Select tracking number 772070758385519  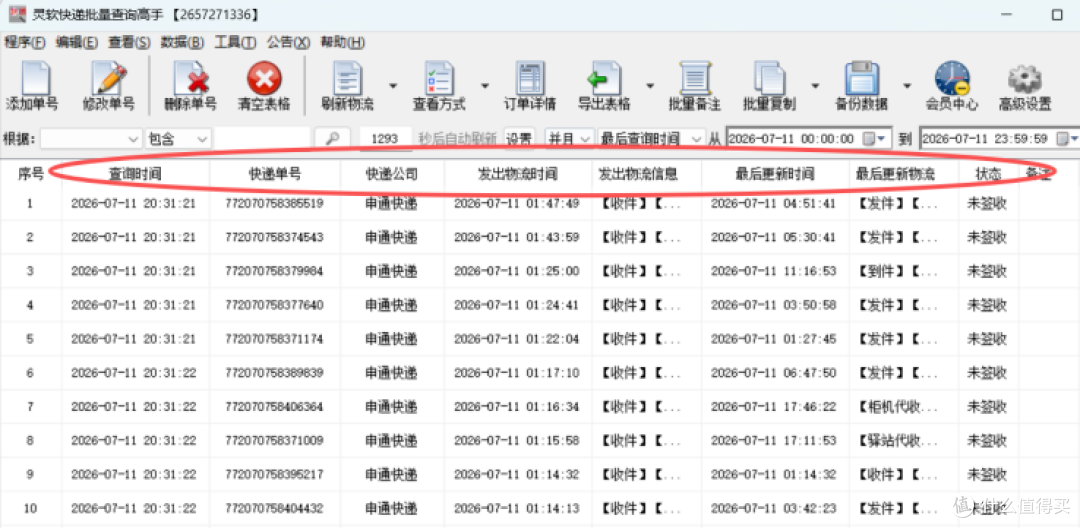point(274,204)
